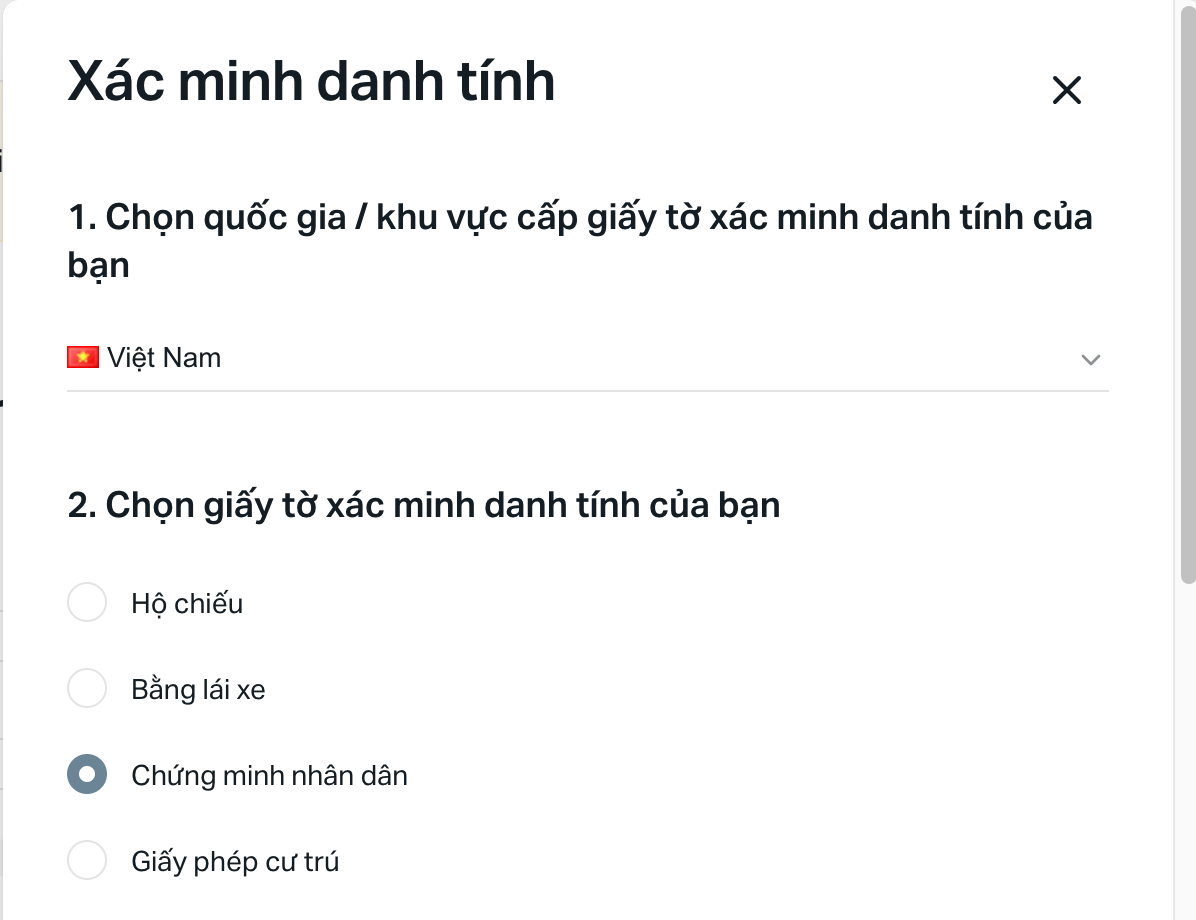1196x920 pixels.
Task: Choose the Bằng lái xe radio circle
Action: point(87,689)
